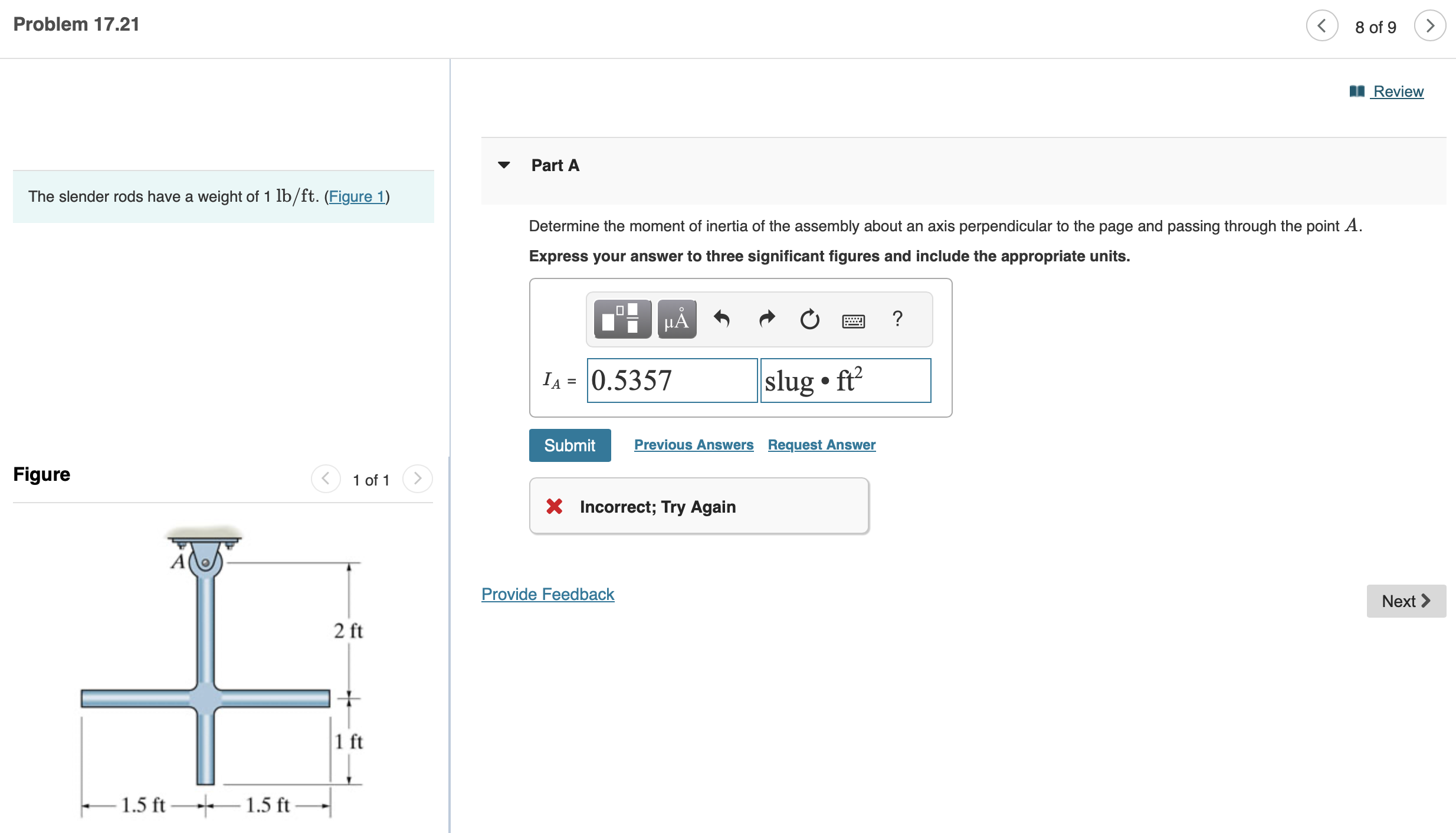Go back a problem with left chevron
This screenshot has width=1456, height=833.
1322,25
